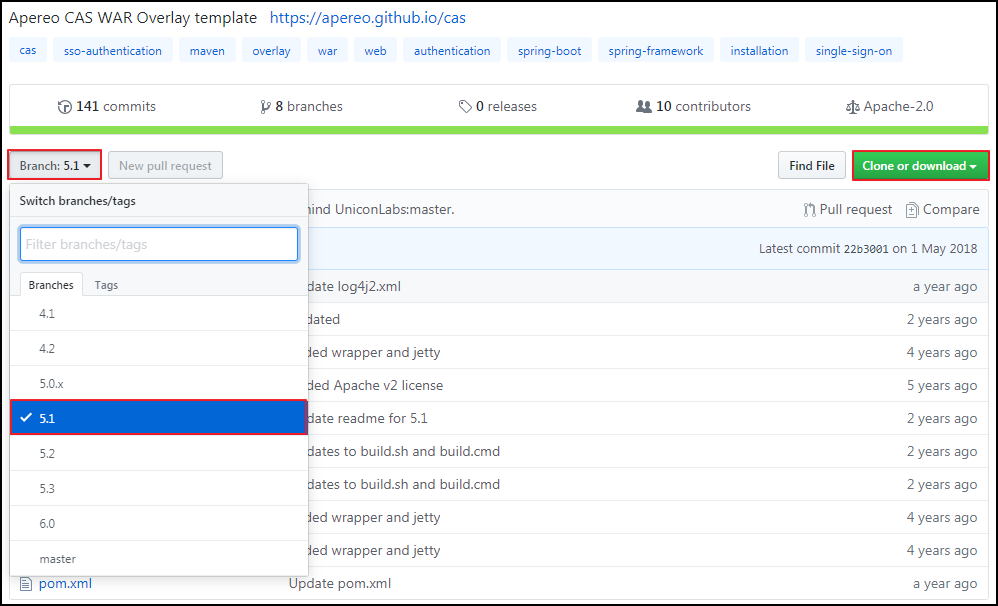
Task: View the 10 contributors link
Action: coord(693,106)
